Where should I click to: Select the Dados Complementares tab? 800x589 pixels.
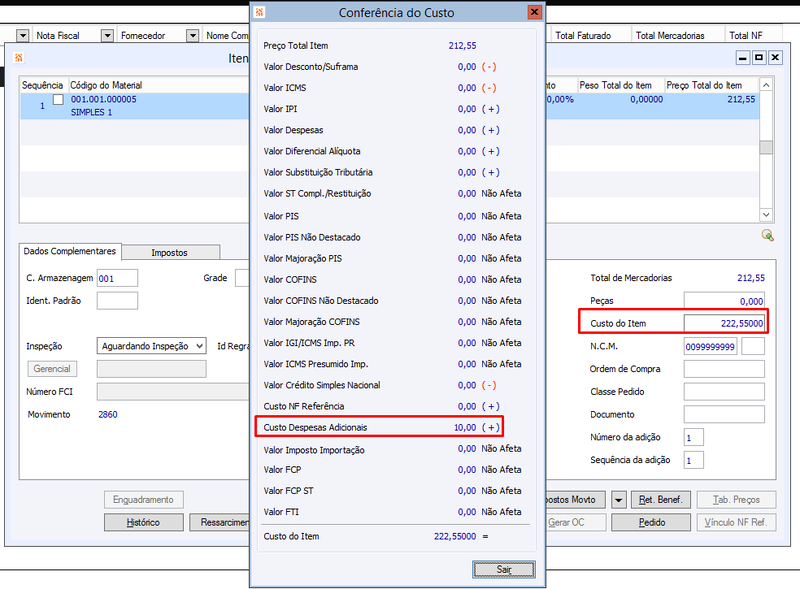[70, 251]
